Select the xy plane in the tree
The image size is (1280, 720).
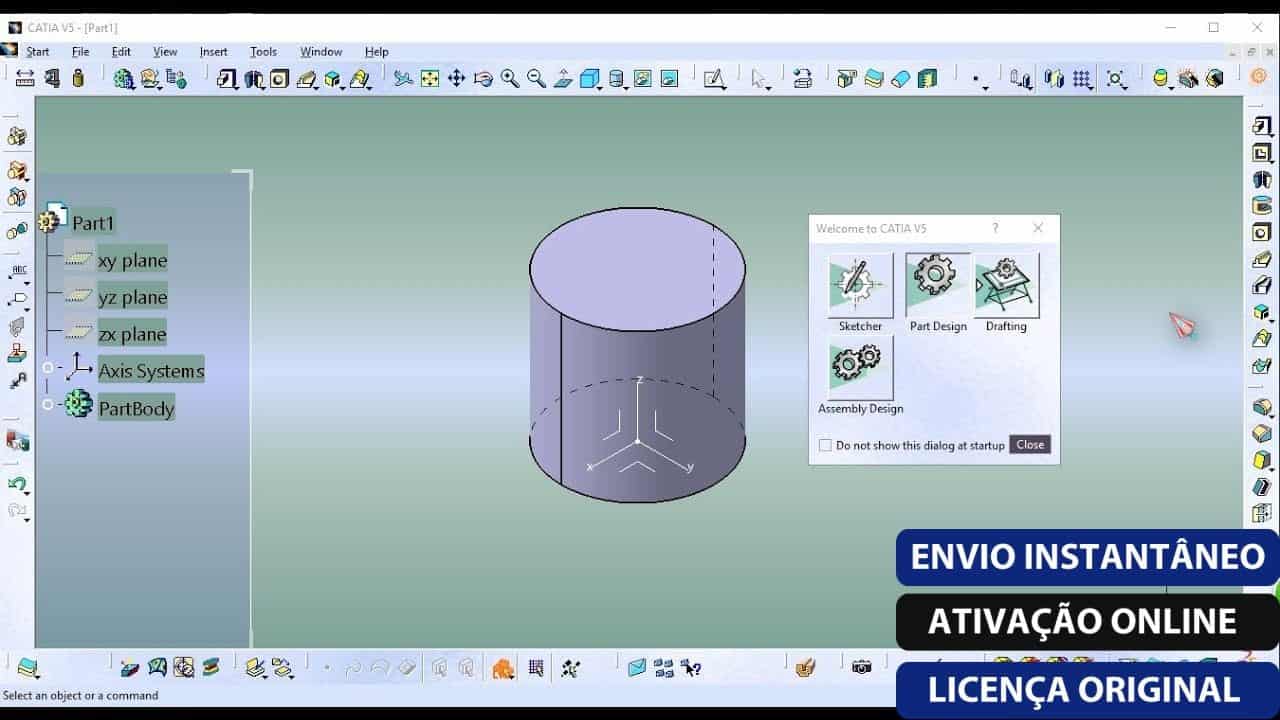click(x=132, y=260)
